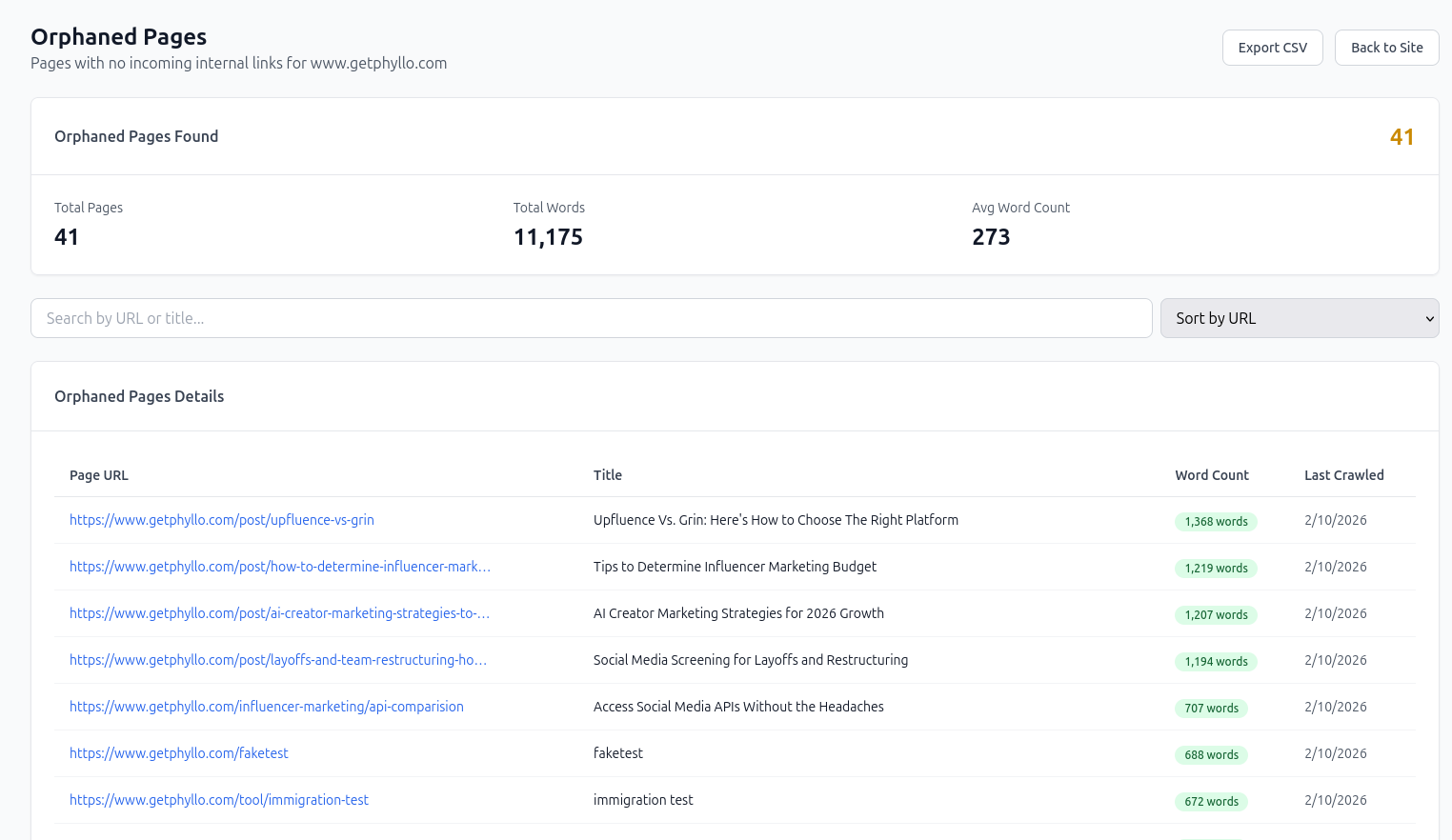Open the layoffs-and-team-restructuring page link

277,660
